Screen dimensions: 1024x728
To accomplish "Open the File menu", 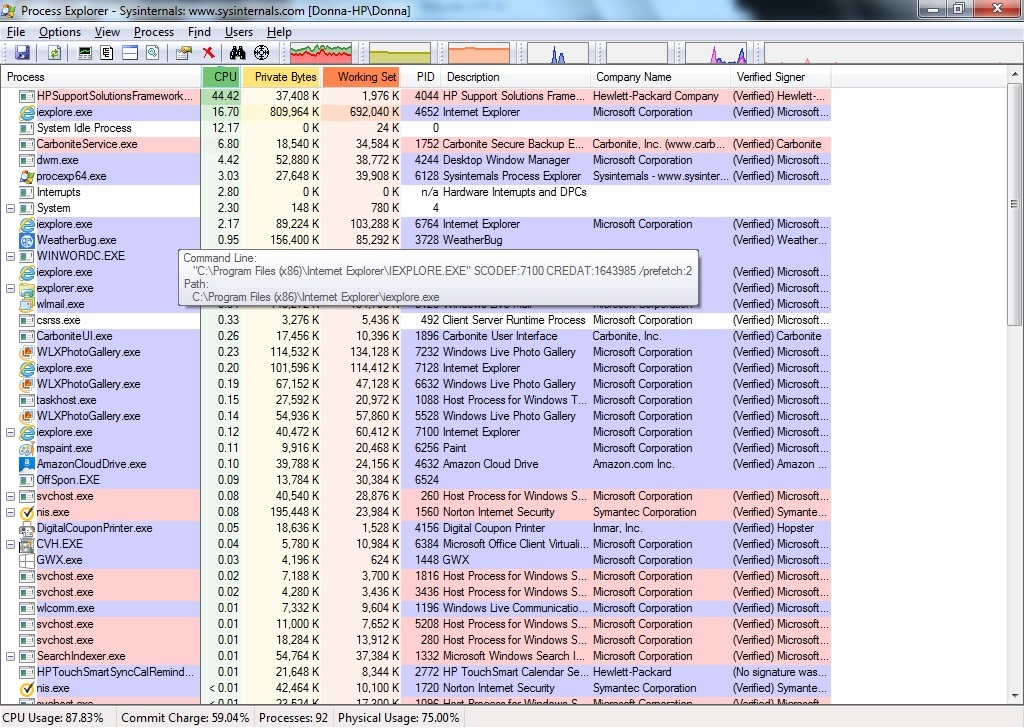I will click(x=16, y=32).
